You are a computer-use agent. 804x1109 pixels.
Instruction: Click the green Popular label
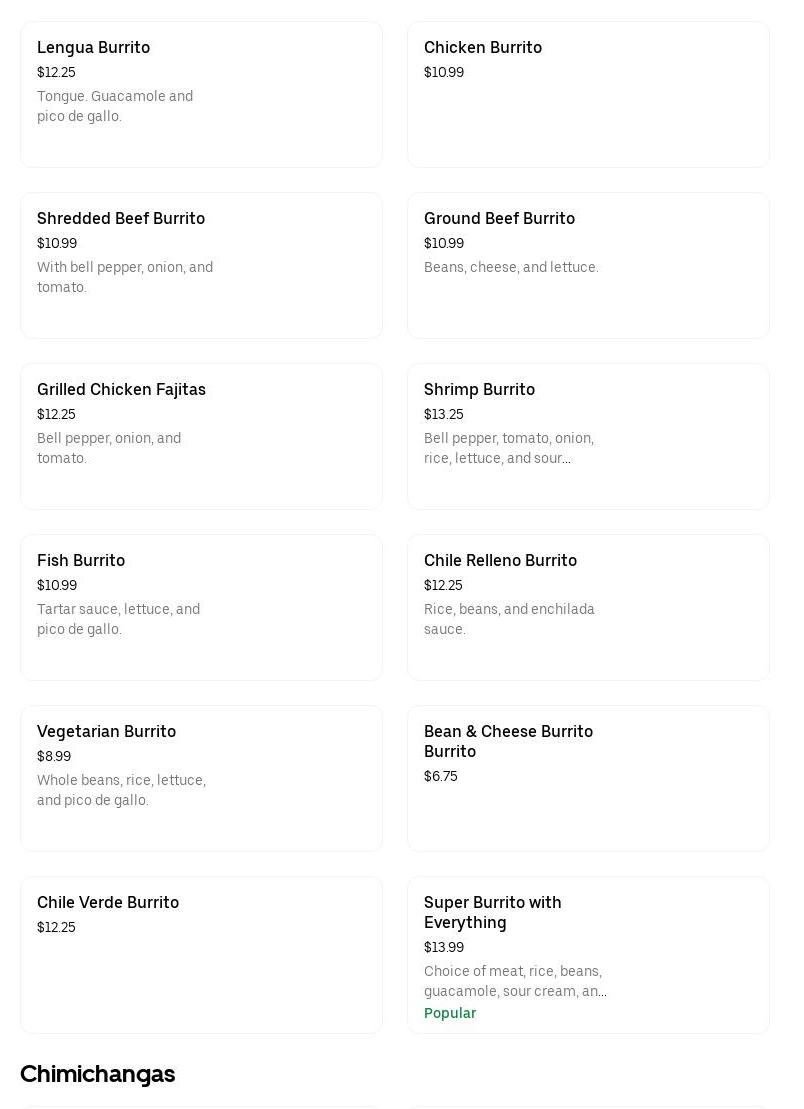[450, 1013]
